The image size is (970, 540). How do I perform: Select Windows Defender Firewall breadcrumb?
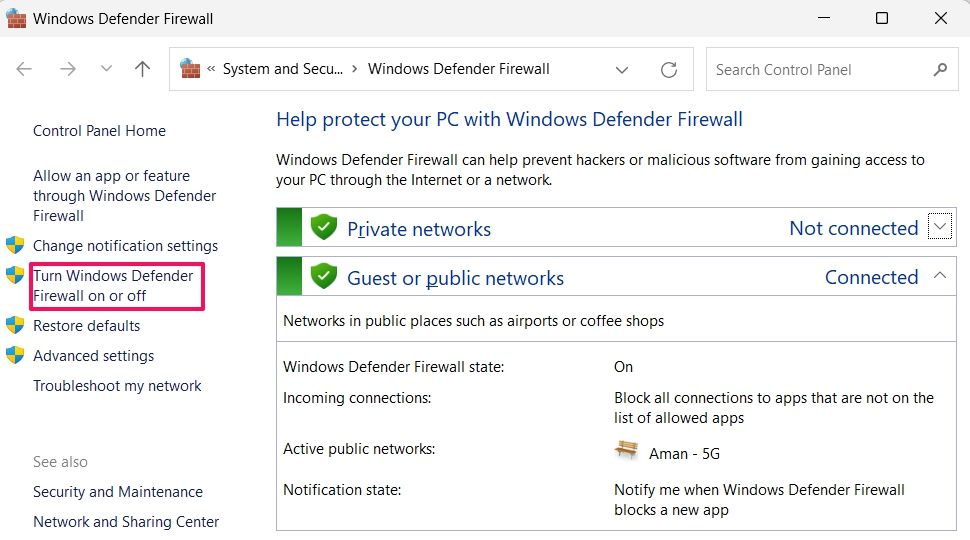tap(458, 69)
